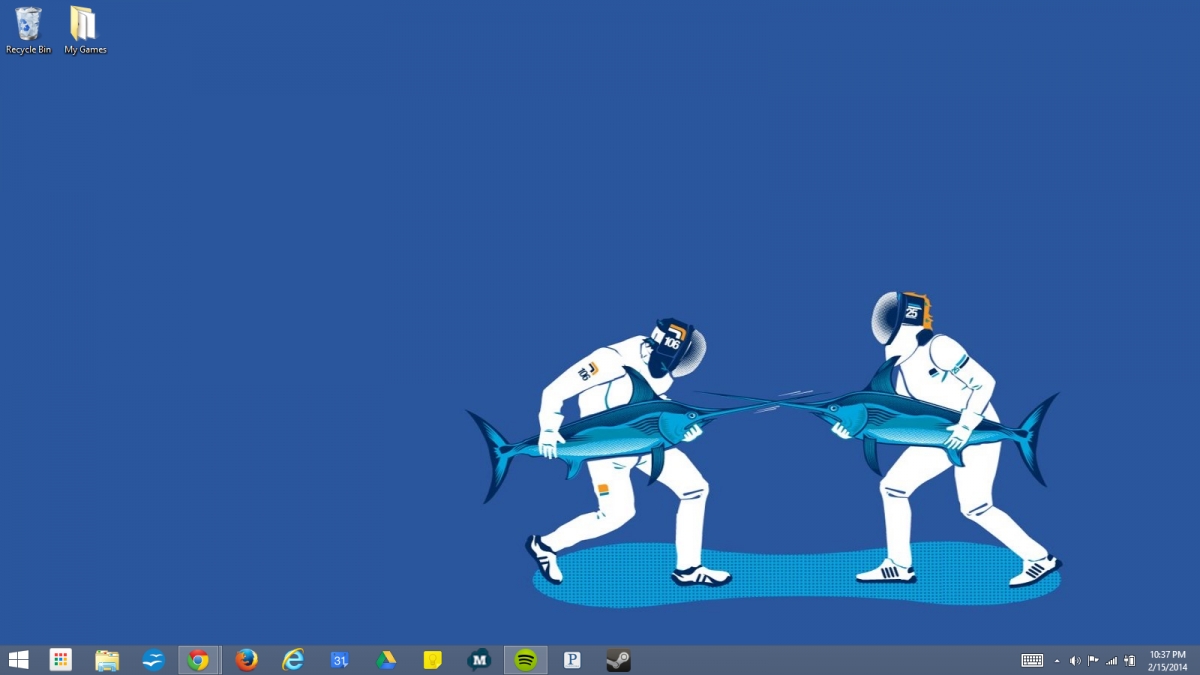1200x675 pixels.
Task: Launch Firefox from the taskbar
Action: click(246, 660)
